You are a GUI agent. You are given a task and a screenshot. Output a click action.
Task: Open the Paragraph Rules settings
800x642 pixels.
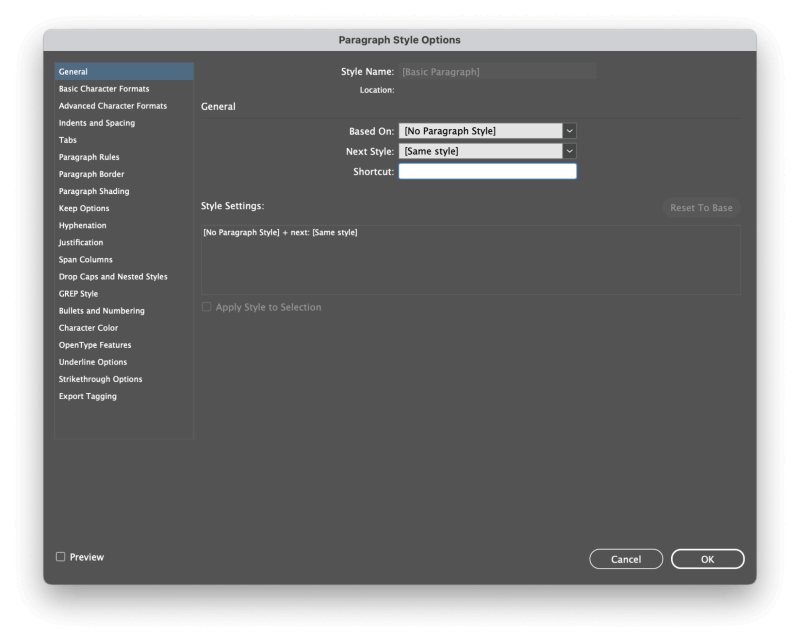tap(89, 156)
